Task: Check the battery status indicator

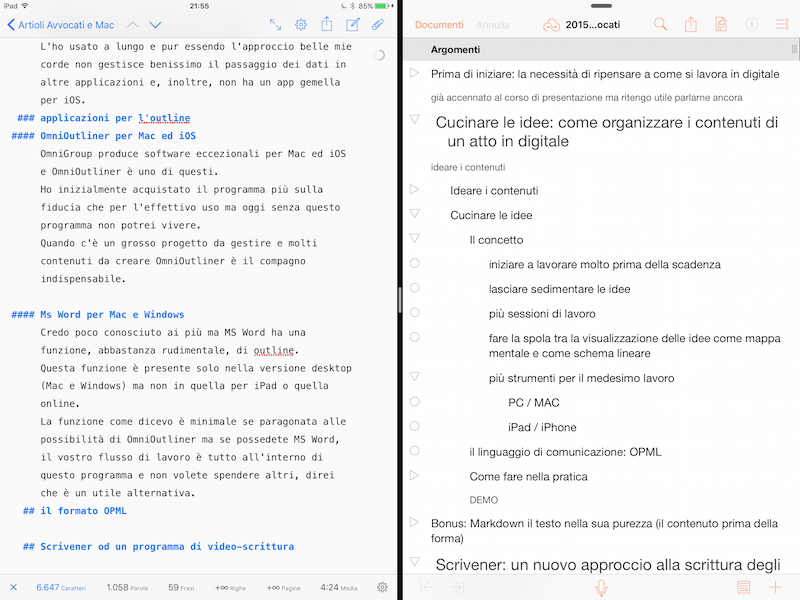Action: [382, 6]
